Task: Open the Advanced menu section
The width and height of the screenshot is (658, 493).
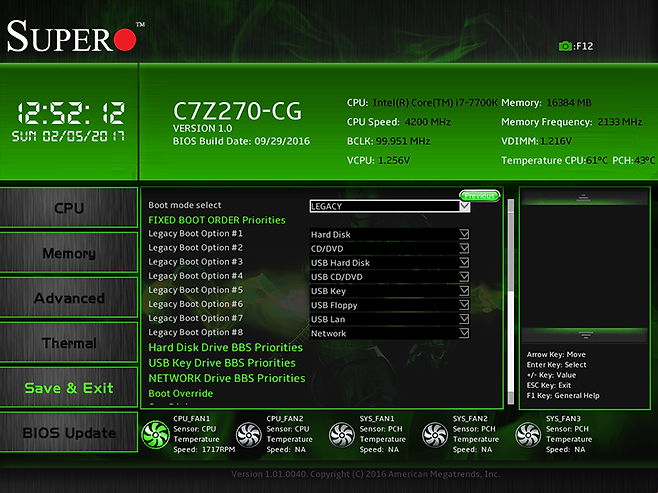Action: (x=69, y=298)
